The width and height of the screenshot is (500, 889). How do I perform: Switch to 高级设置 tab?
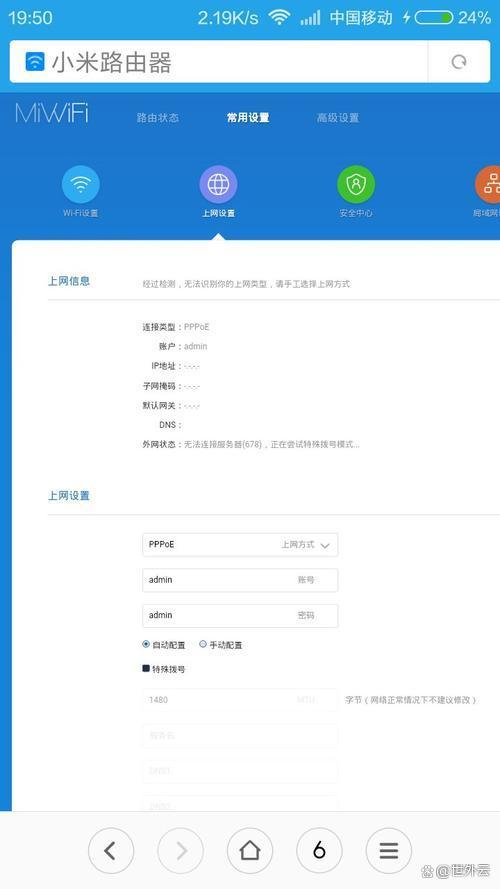tap(338, 118)
